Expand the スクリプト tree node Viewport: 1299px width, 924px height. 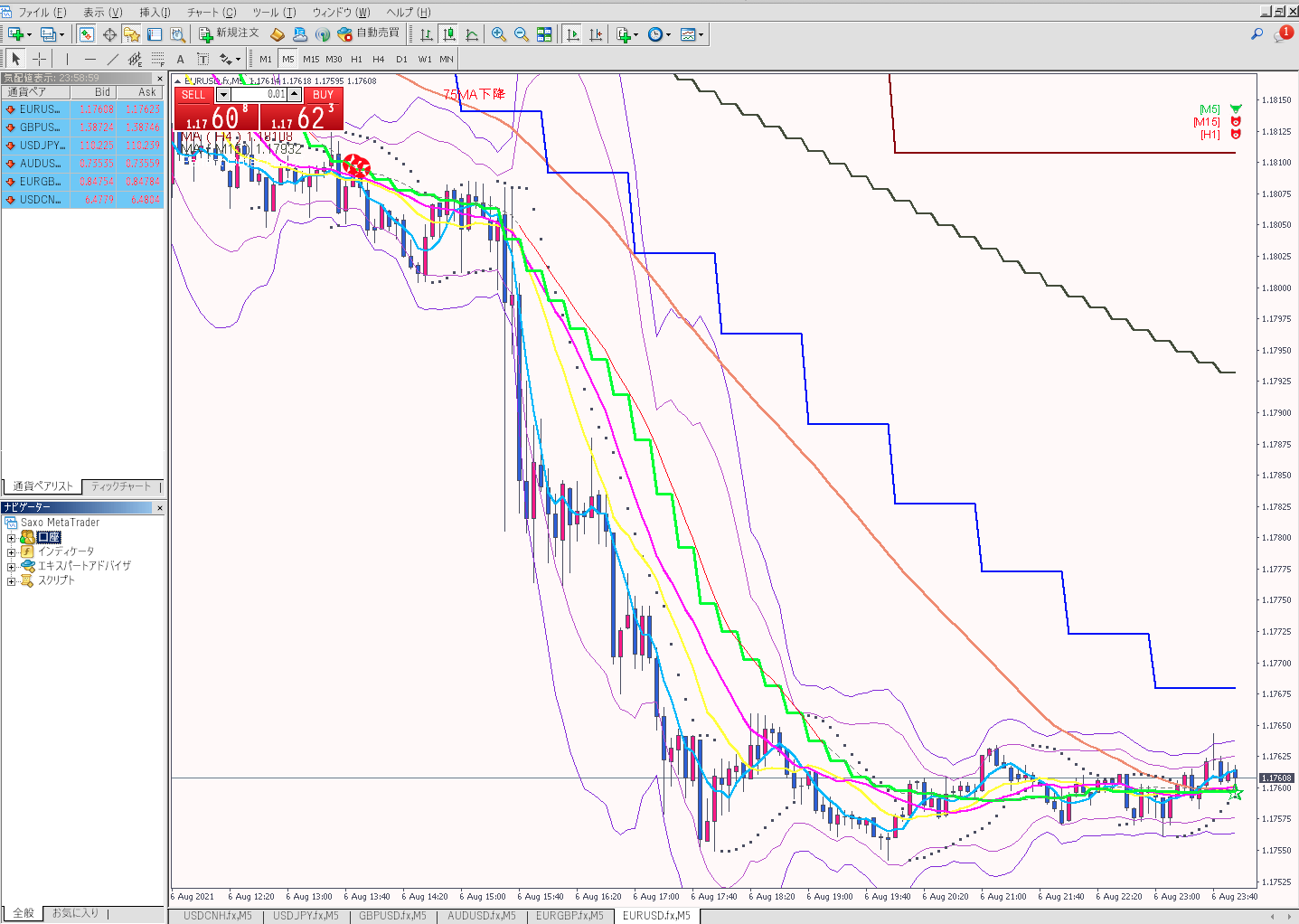pyautogui.click(x=11, y=580)
